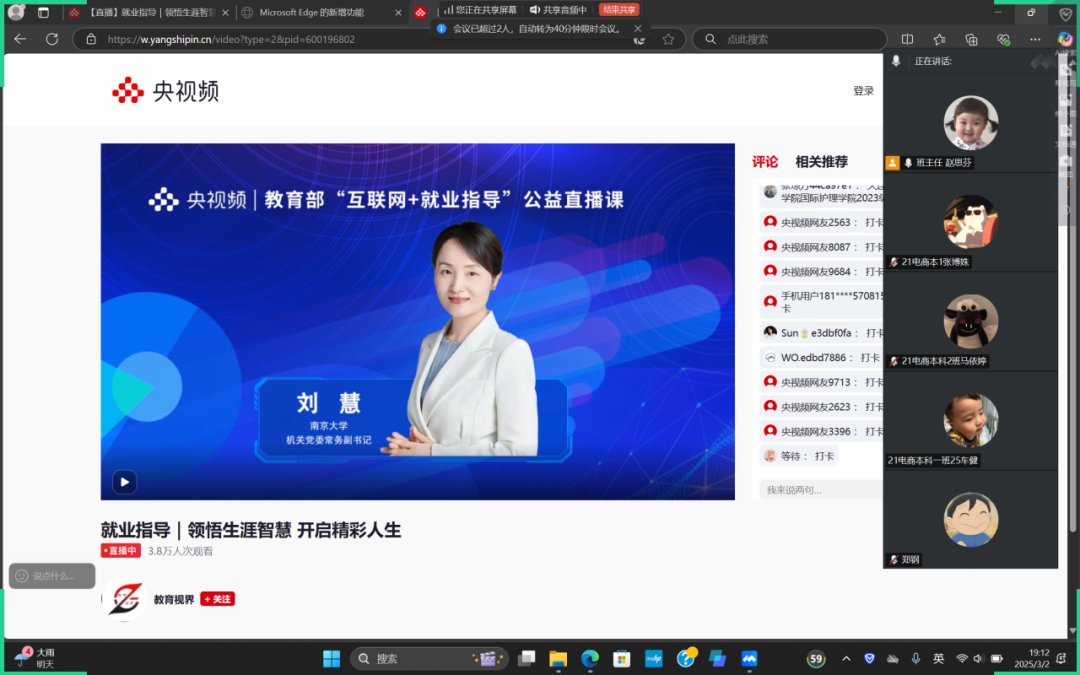Open the favorites list icon
Viewport: 1080px width, 675px height.
[939, 39]
